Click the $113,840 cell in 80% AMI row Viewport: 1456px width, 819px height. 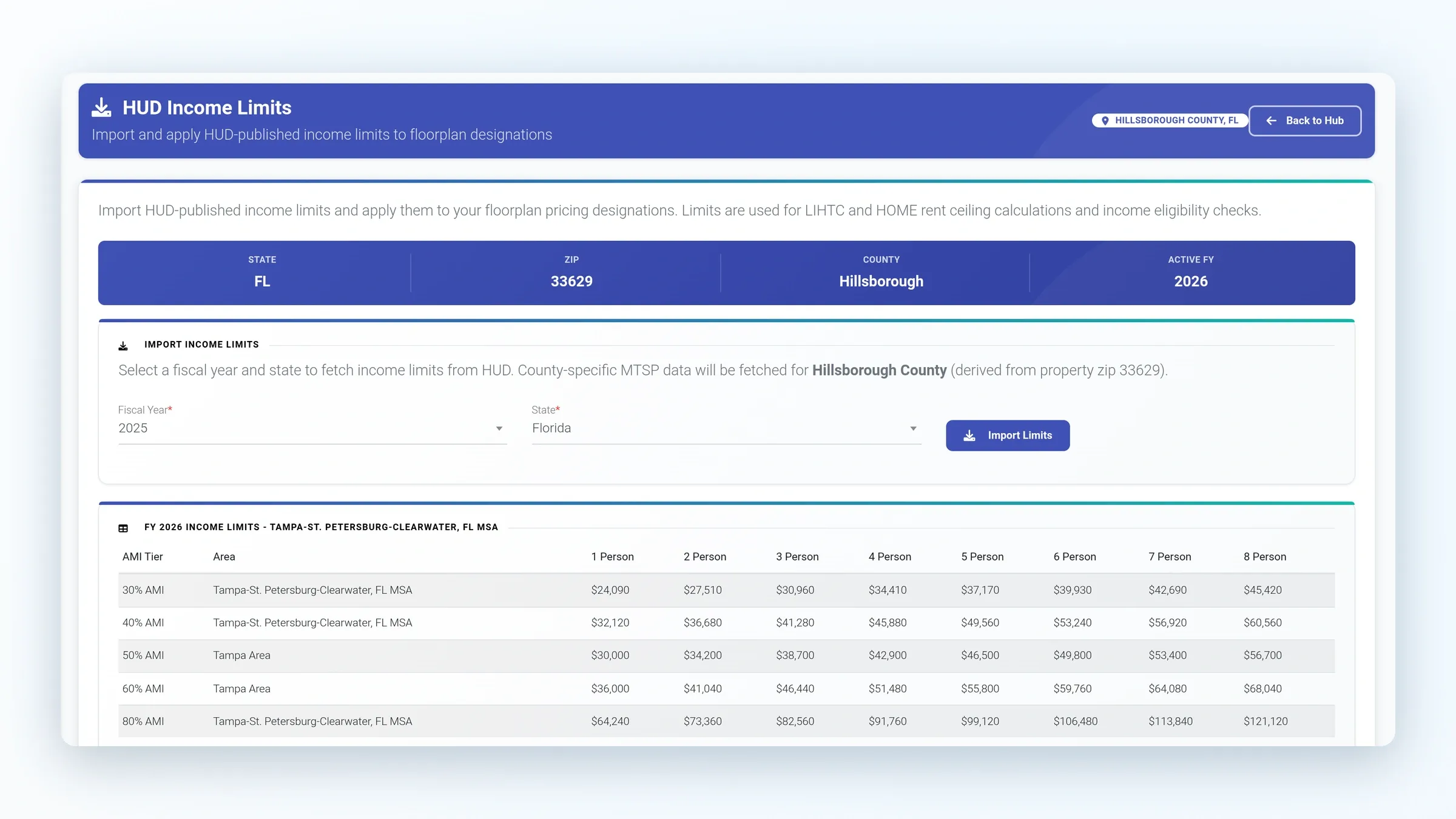pos(1170,722)
